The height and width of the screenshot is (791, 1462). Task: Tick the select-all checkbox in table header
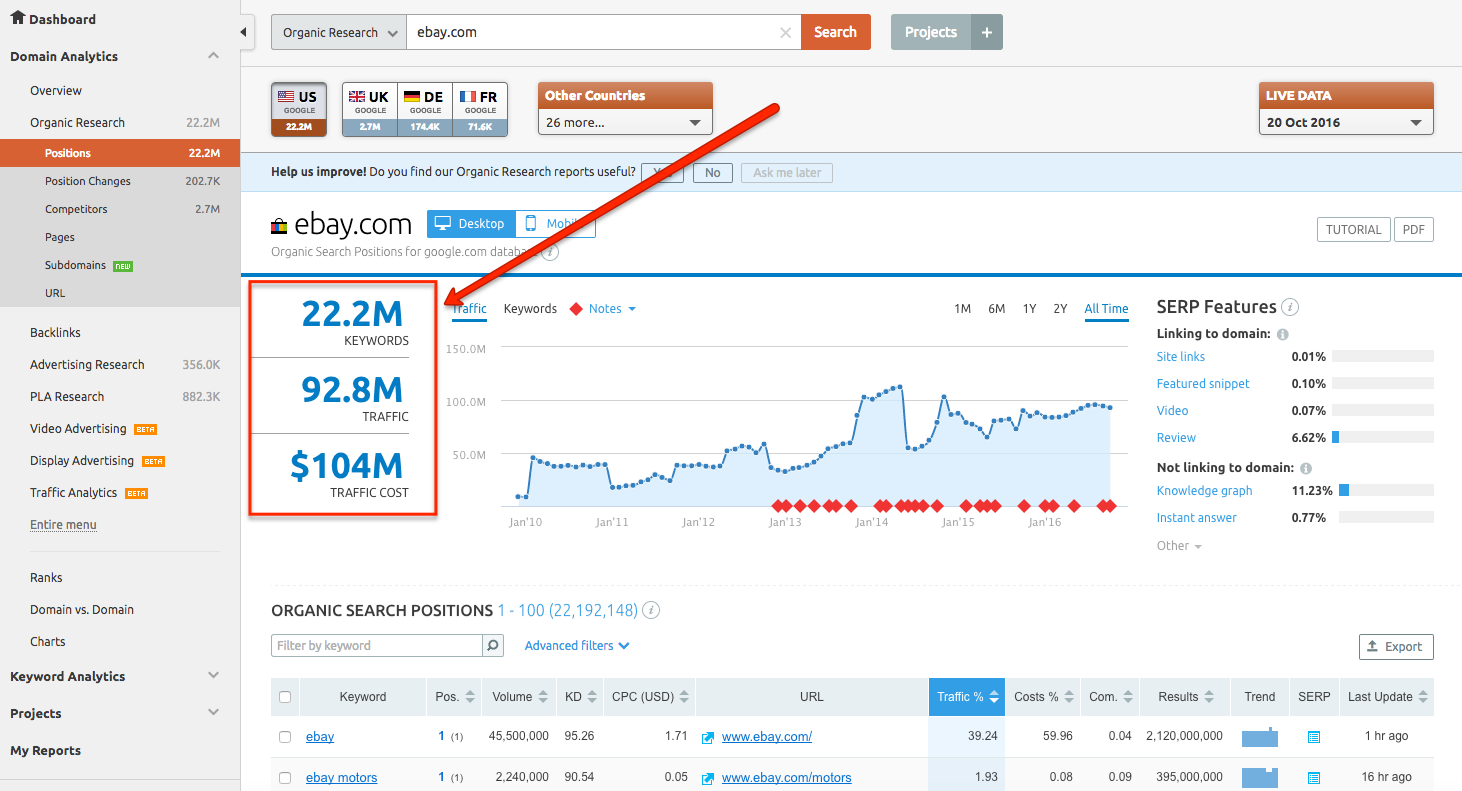(x=285, y=697)
